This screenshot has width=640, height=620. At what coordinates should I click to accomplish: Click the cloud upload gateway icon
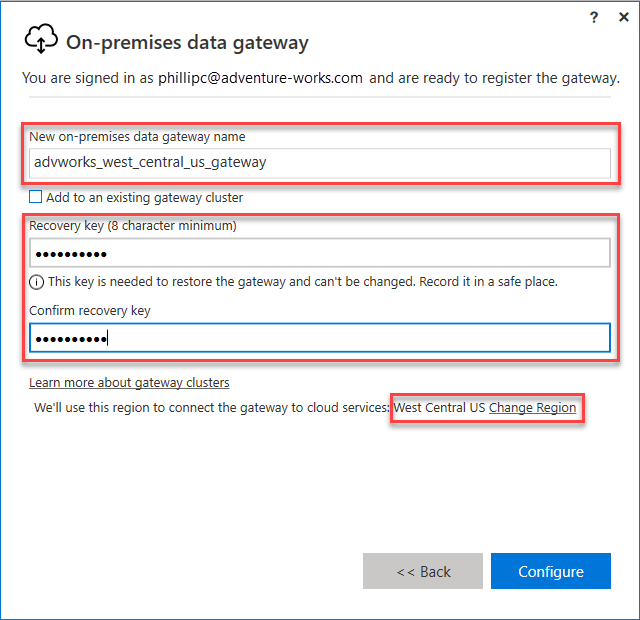pyautogui.click(x=40, y=40)
